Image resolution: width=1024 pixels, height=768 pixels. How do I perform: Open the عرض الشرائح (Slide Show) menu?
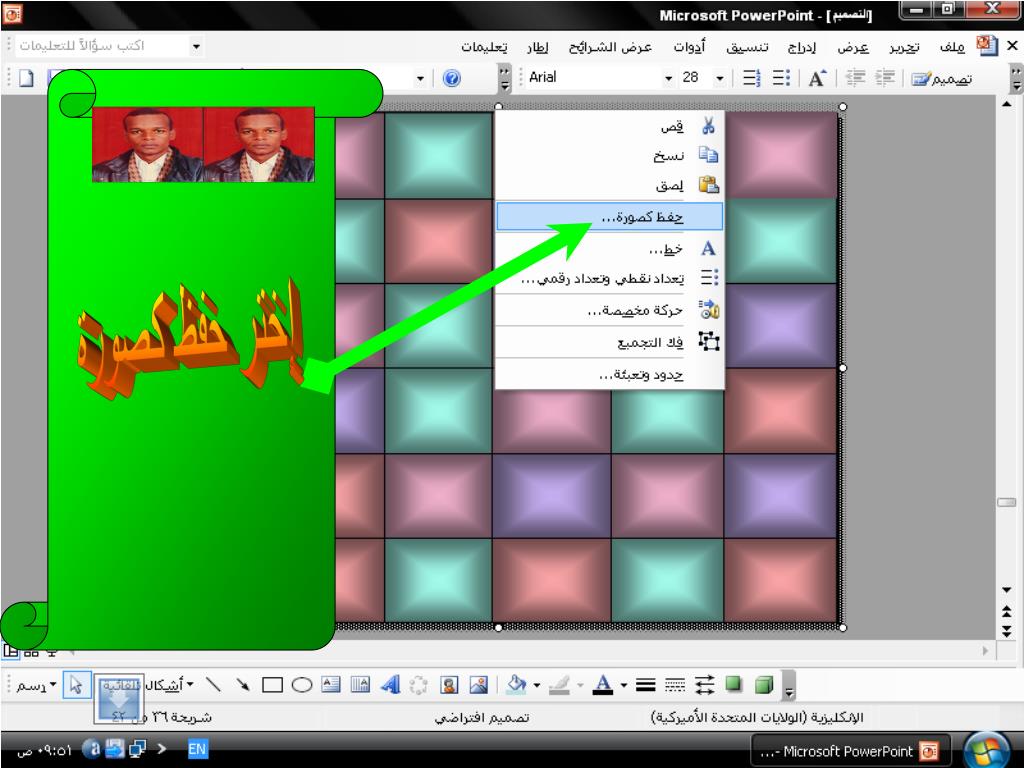tap(610, 47)
